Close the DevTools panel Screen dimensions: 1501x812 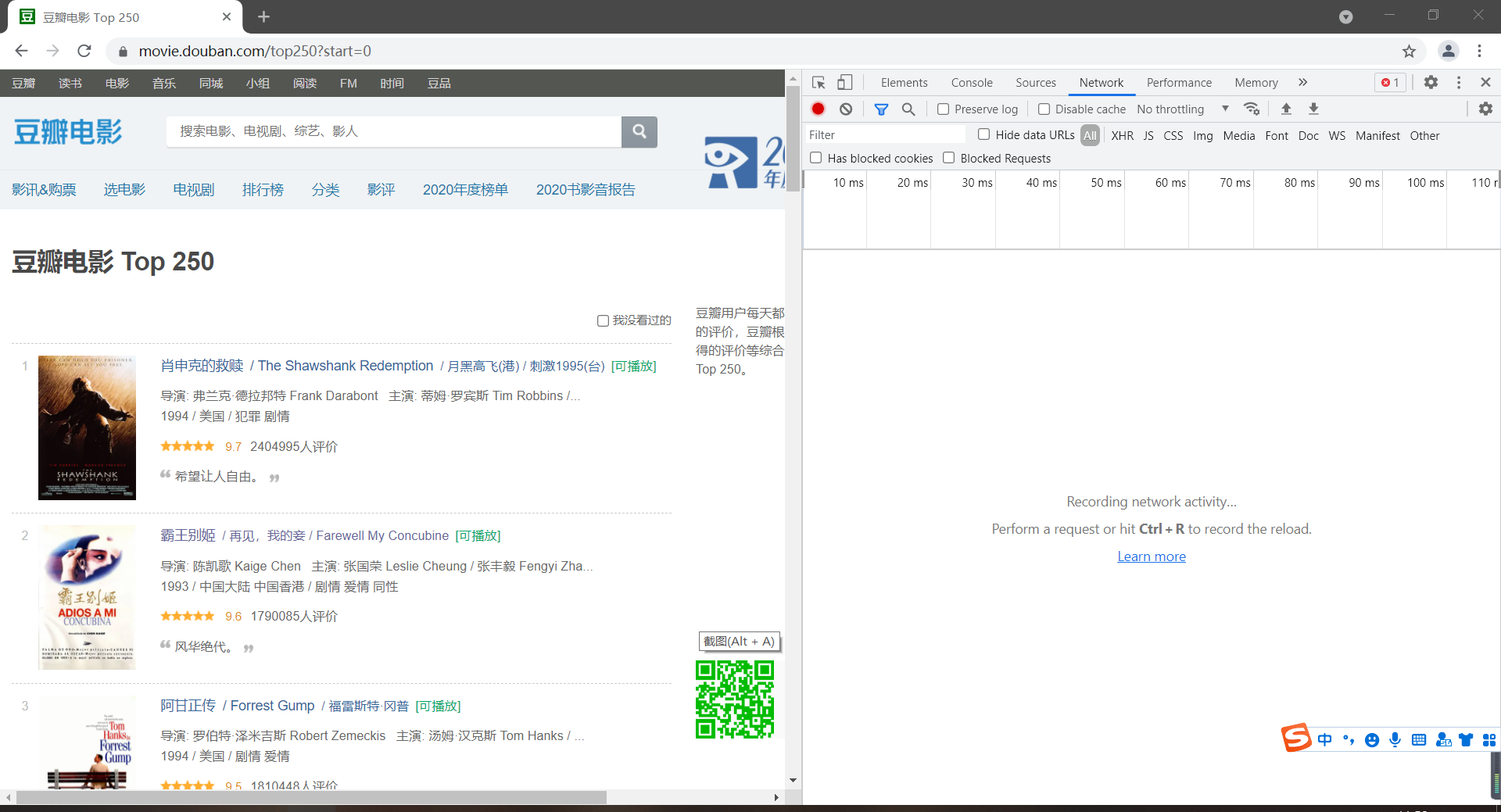tap(1485, 82)
